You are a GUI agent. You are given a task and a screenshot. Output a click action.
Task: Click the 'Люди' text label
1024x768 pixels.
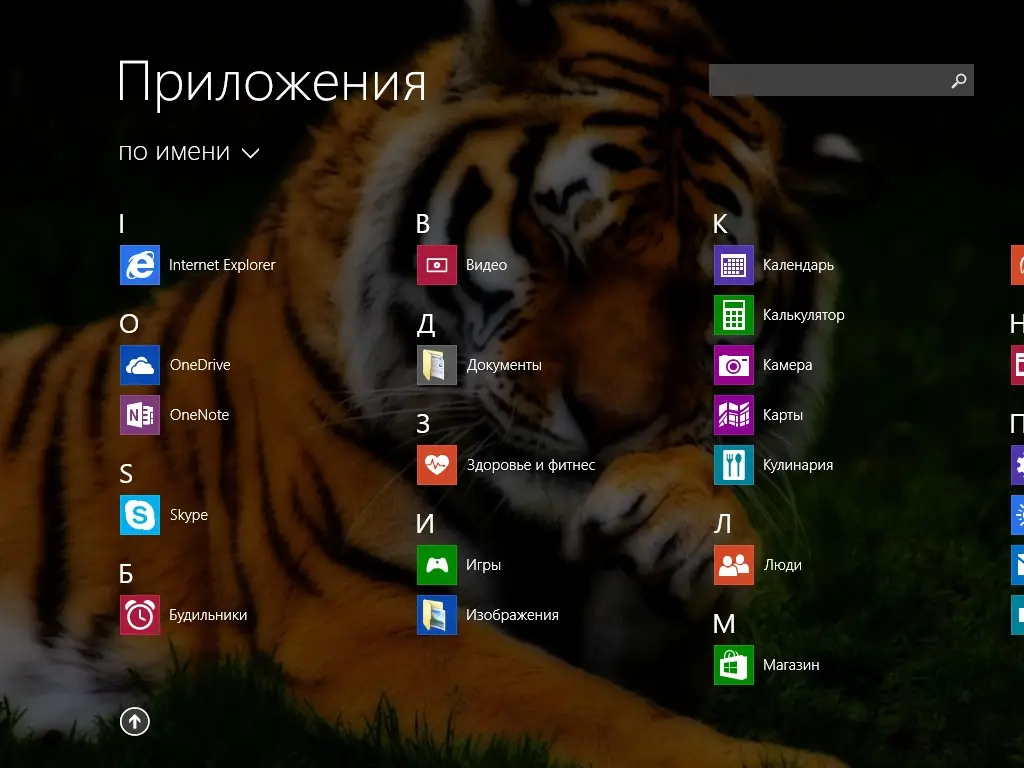(x=783, y=565)
